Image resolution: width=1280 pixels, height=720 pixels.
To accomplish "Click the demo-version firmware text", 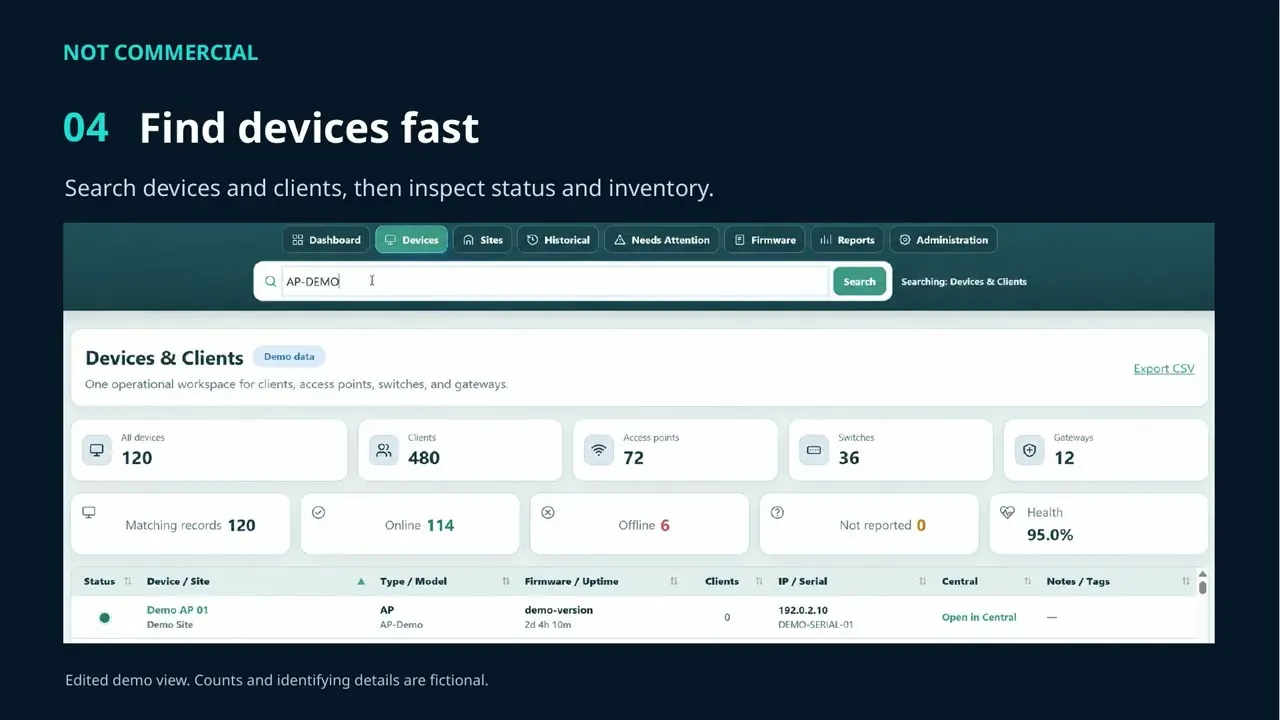I will [559, 610].
